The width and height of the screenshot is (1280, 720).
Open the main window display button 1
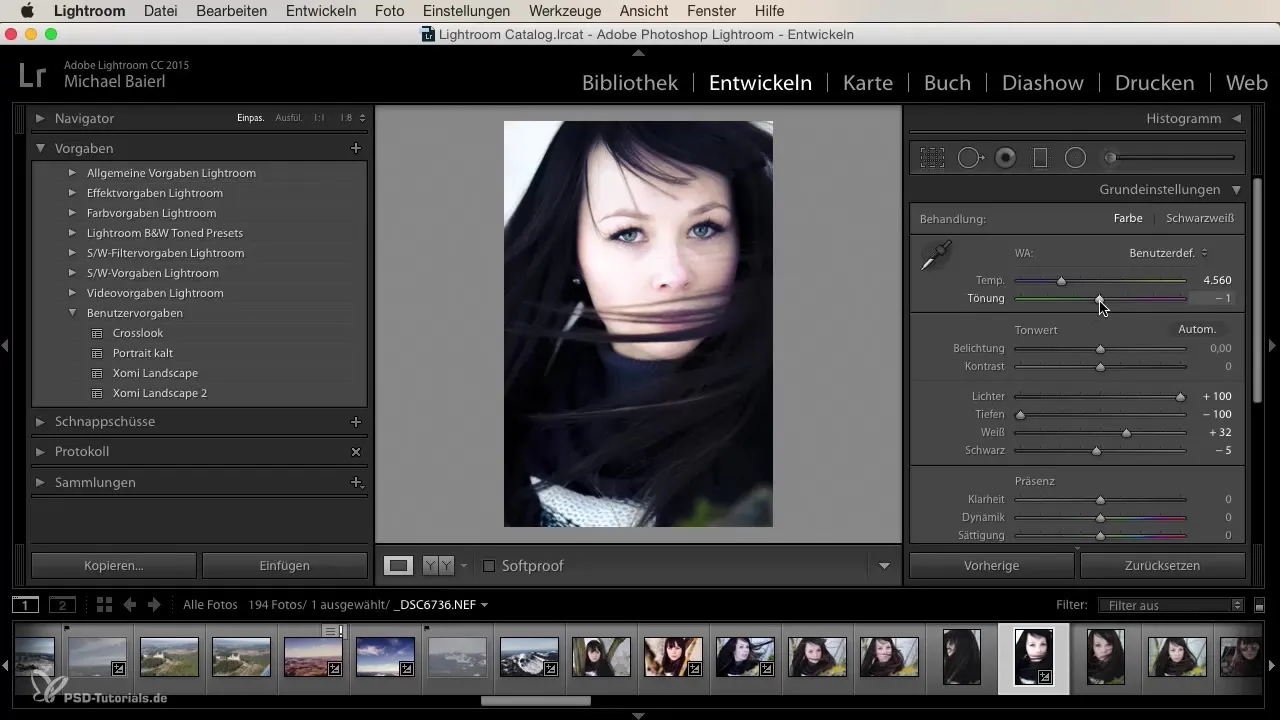[26, 605]
